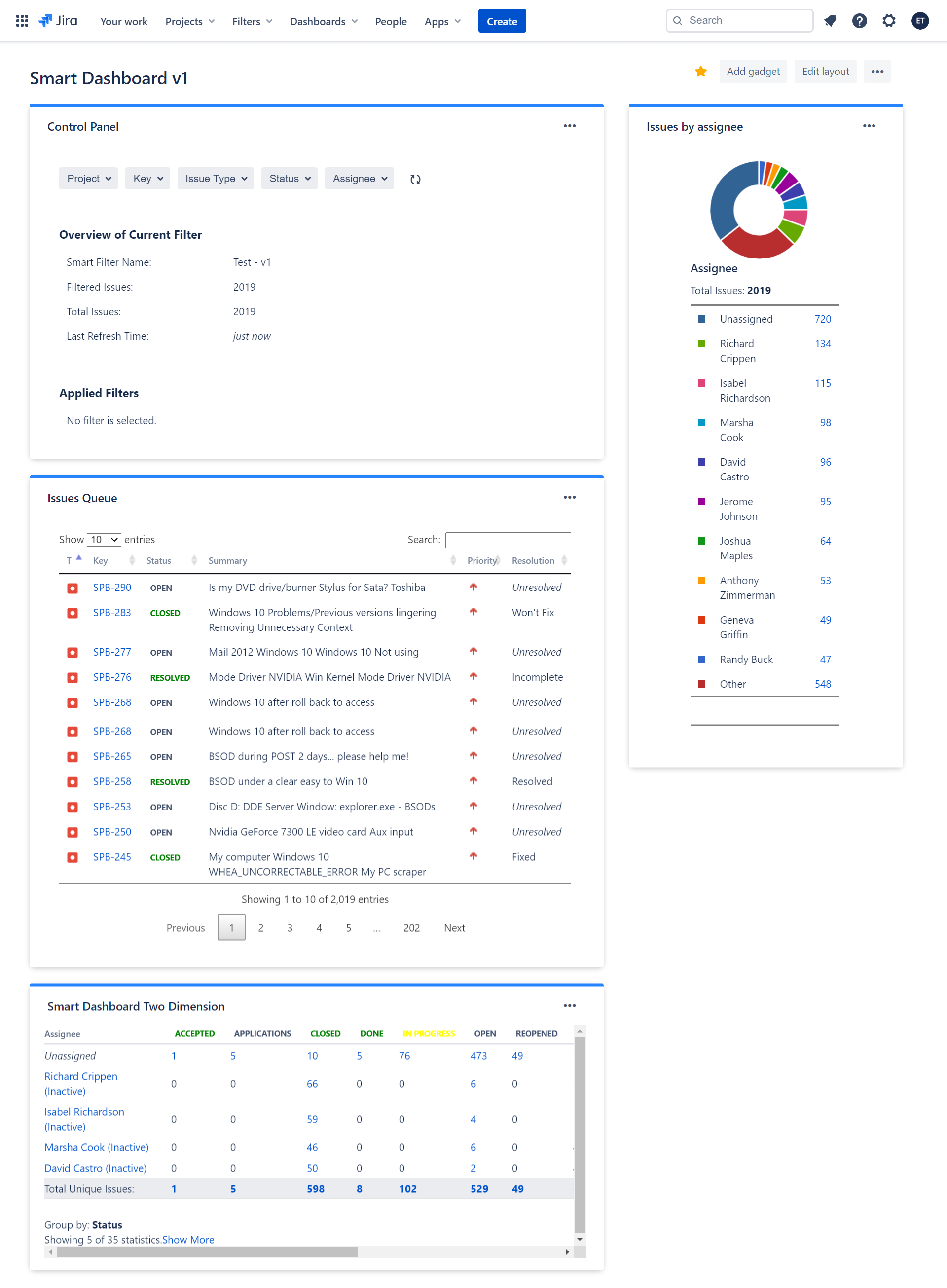Open the ET profile avatar
947x1288 pixels.
click(x=919, y=21)
